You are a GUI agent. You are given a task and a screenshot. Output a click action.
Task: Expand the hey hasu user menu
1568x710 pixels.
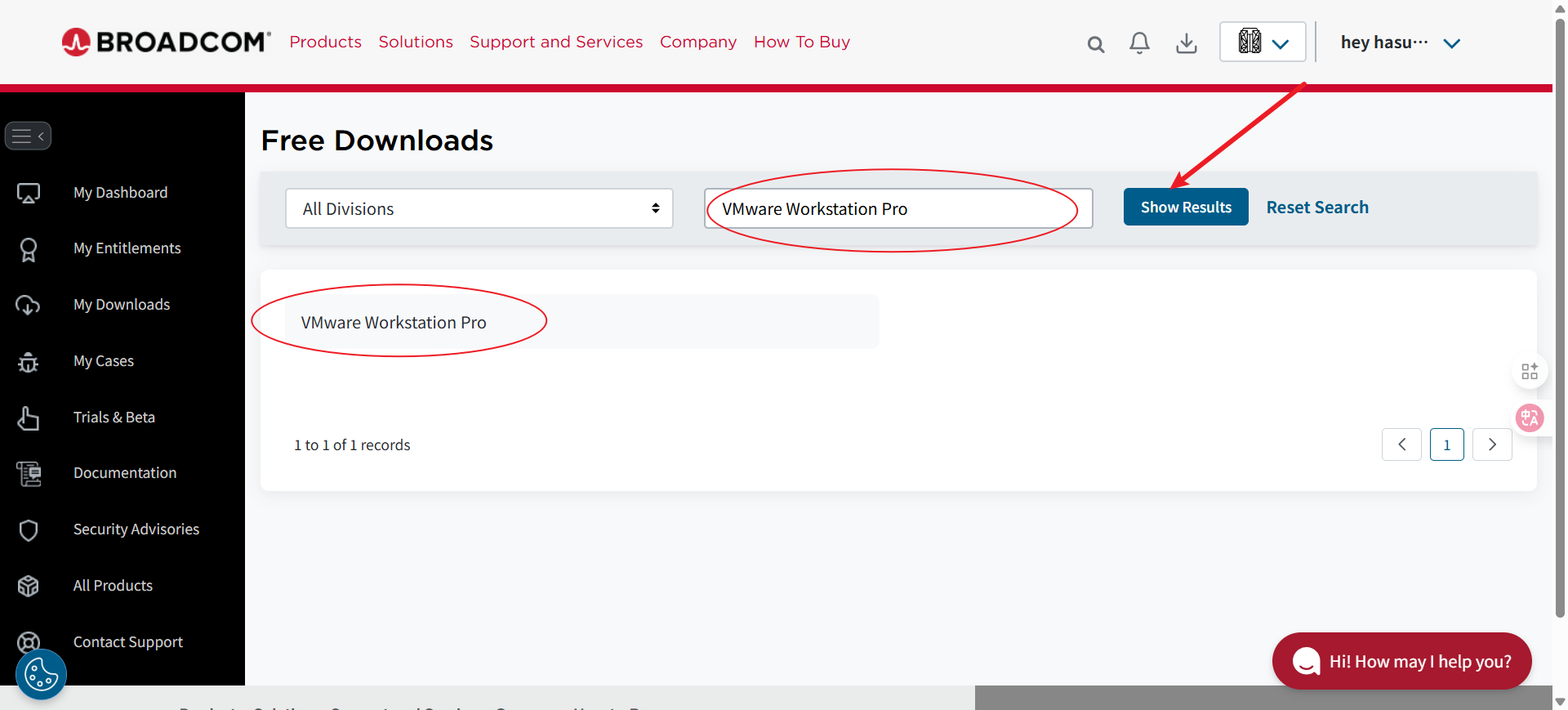pyautogui.click(x=1400, y=42)
